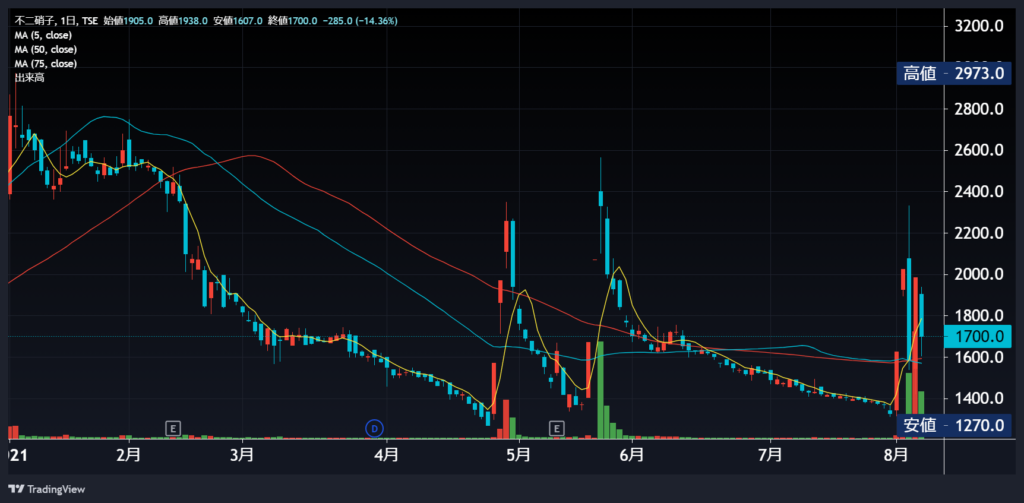Click the 3200.0 price axis label

pos(978,27)
